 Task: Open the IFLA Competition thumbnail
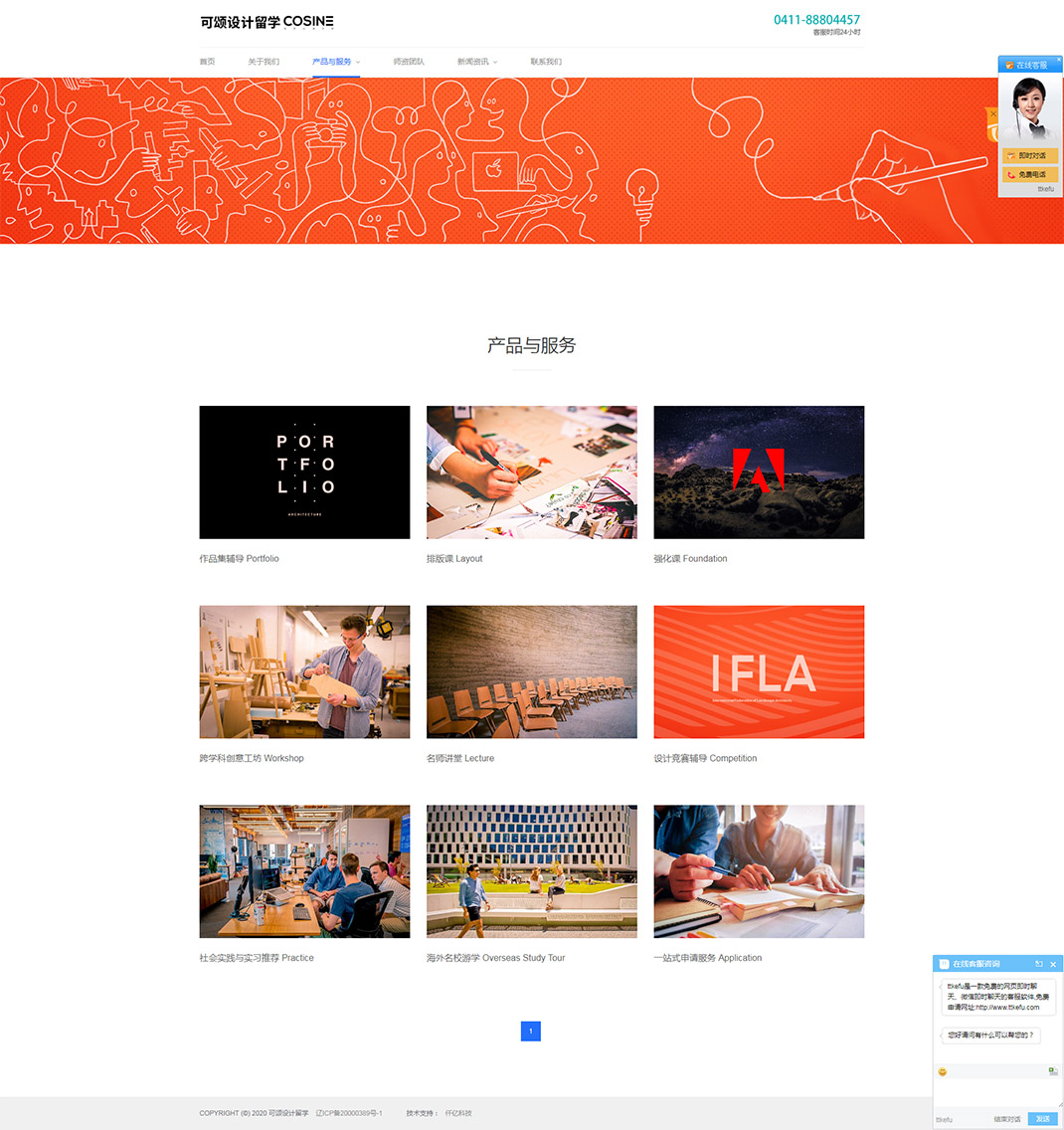tap(759, 671)
